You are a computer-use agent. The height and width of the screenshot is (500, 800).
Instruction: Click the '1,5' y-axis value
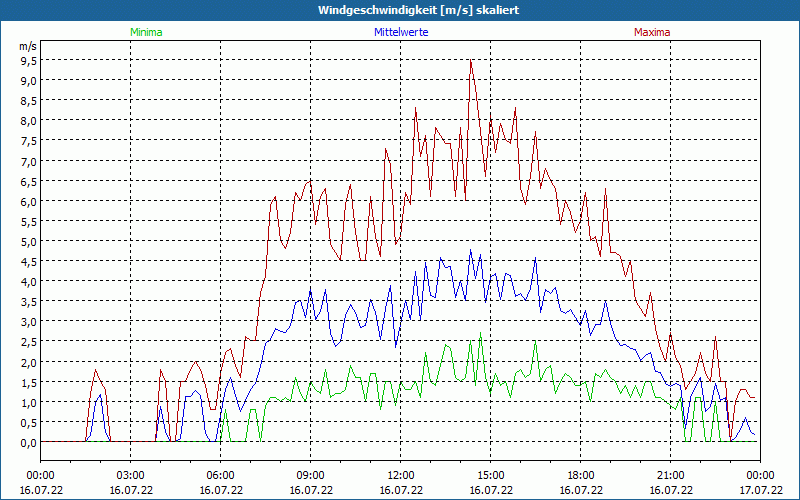coord(29,382)
